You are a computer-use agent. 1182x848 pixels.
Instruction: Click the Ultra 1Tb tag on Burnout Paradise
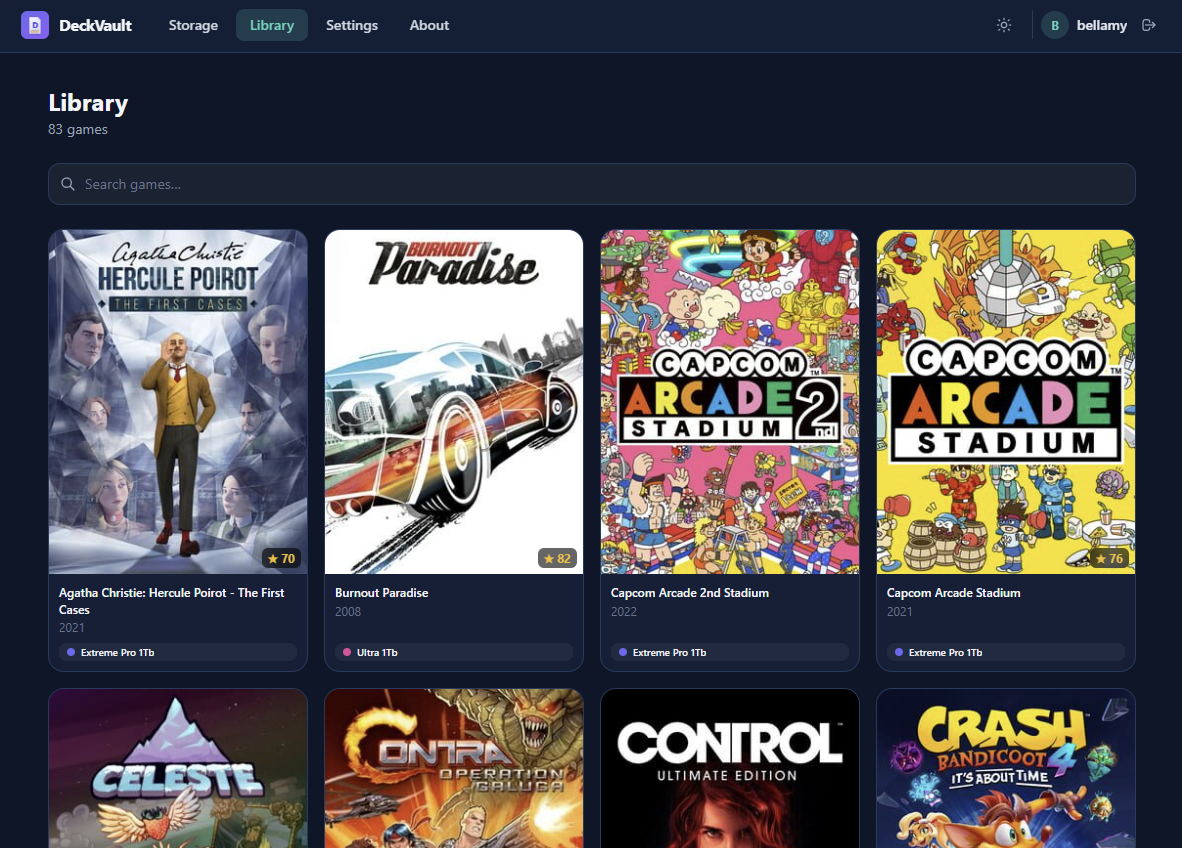click(454, 652)
